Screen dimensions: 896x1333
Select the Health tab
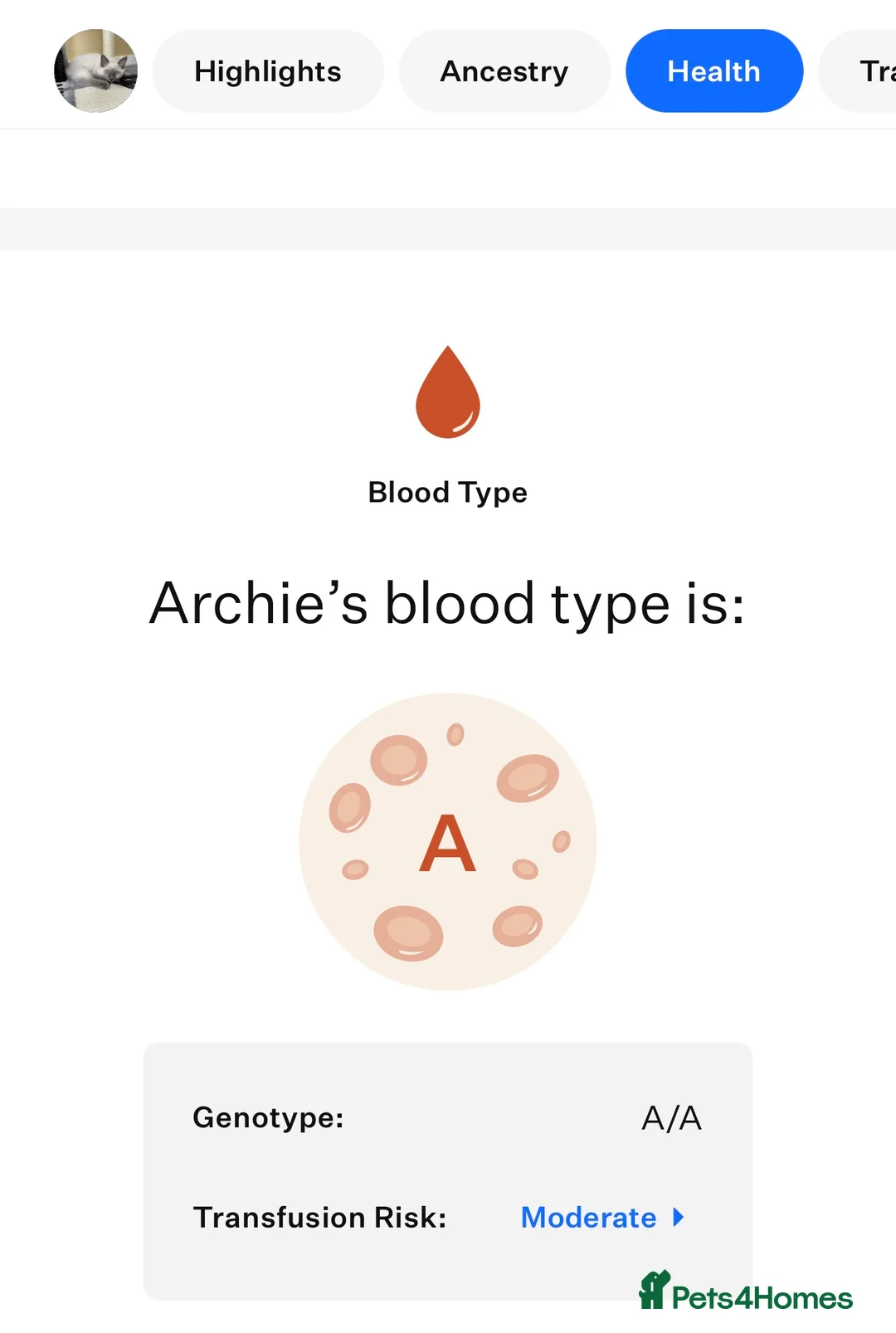pos(713,71)
